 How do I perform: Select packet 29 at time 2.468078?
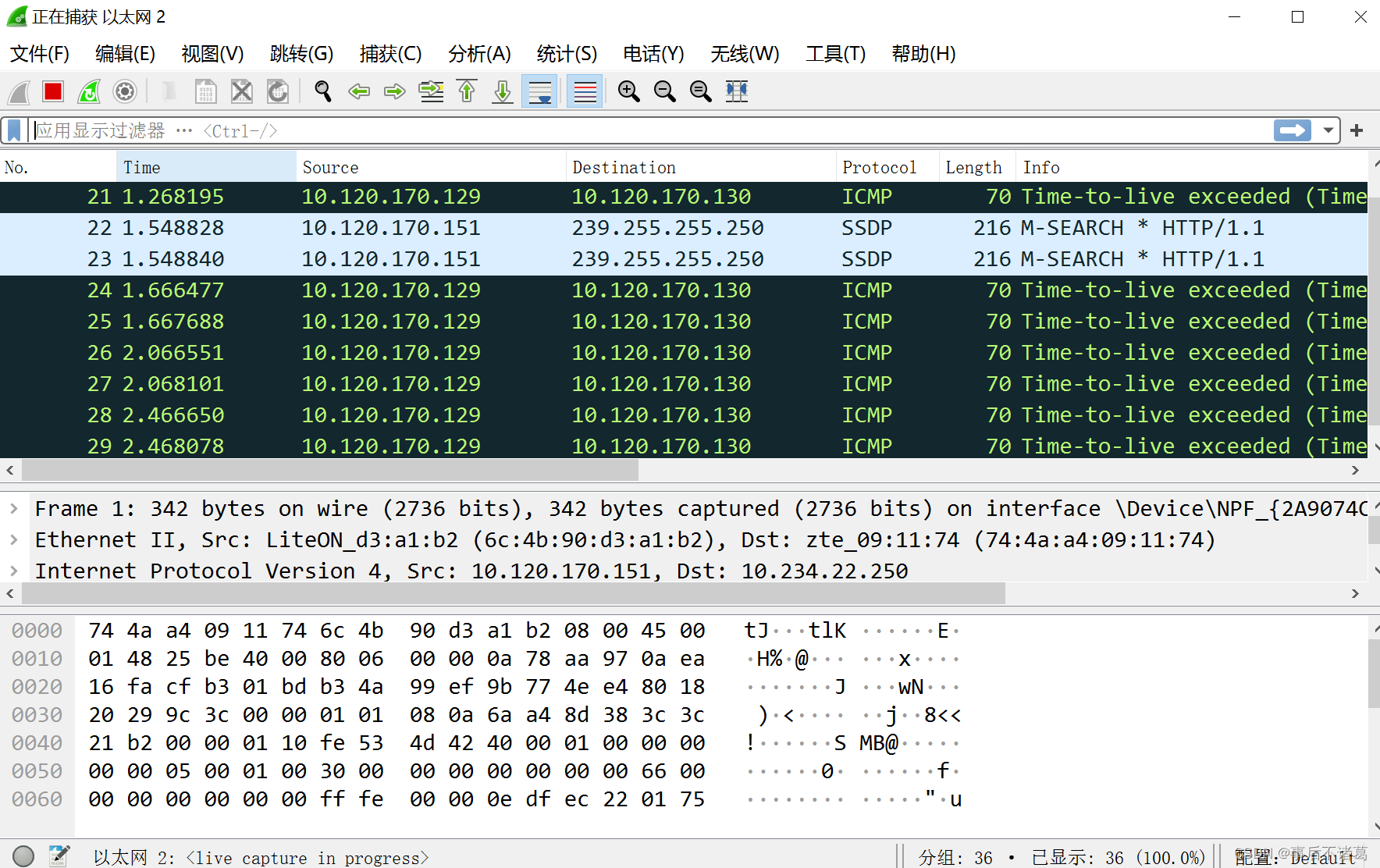684,446
